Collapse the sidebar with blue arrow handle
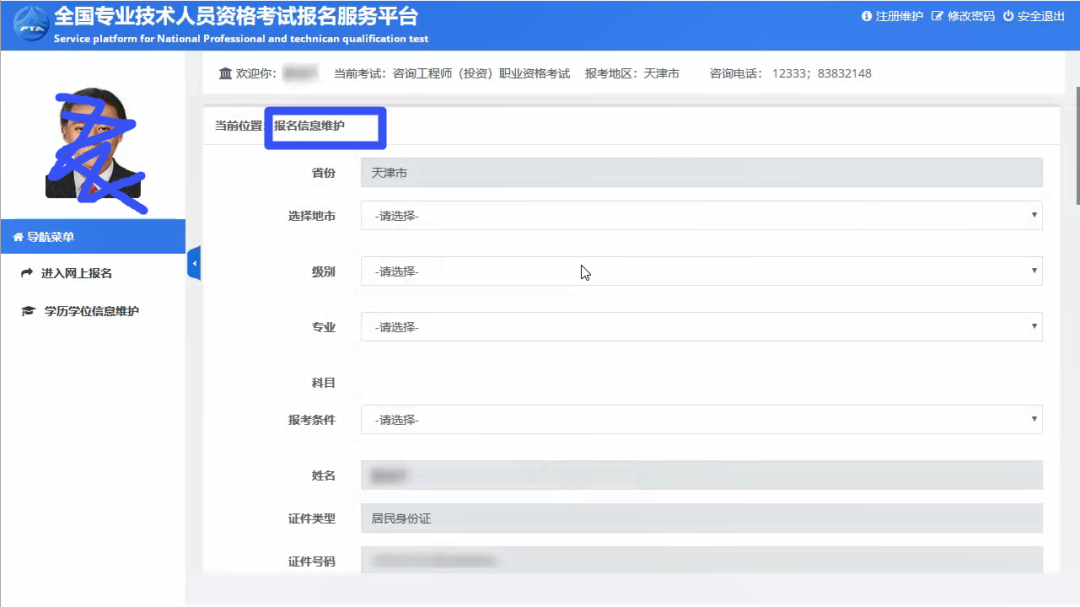 tap(193, 263)
